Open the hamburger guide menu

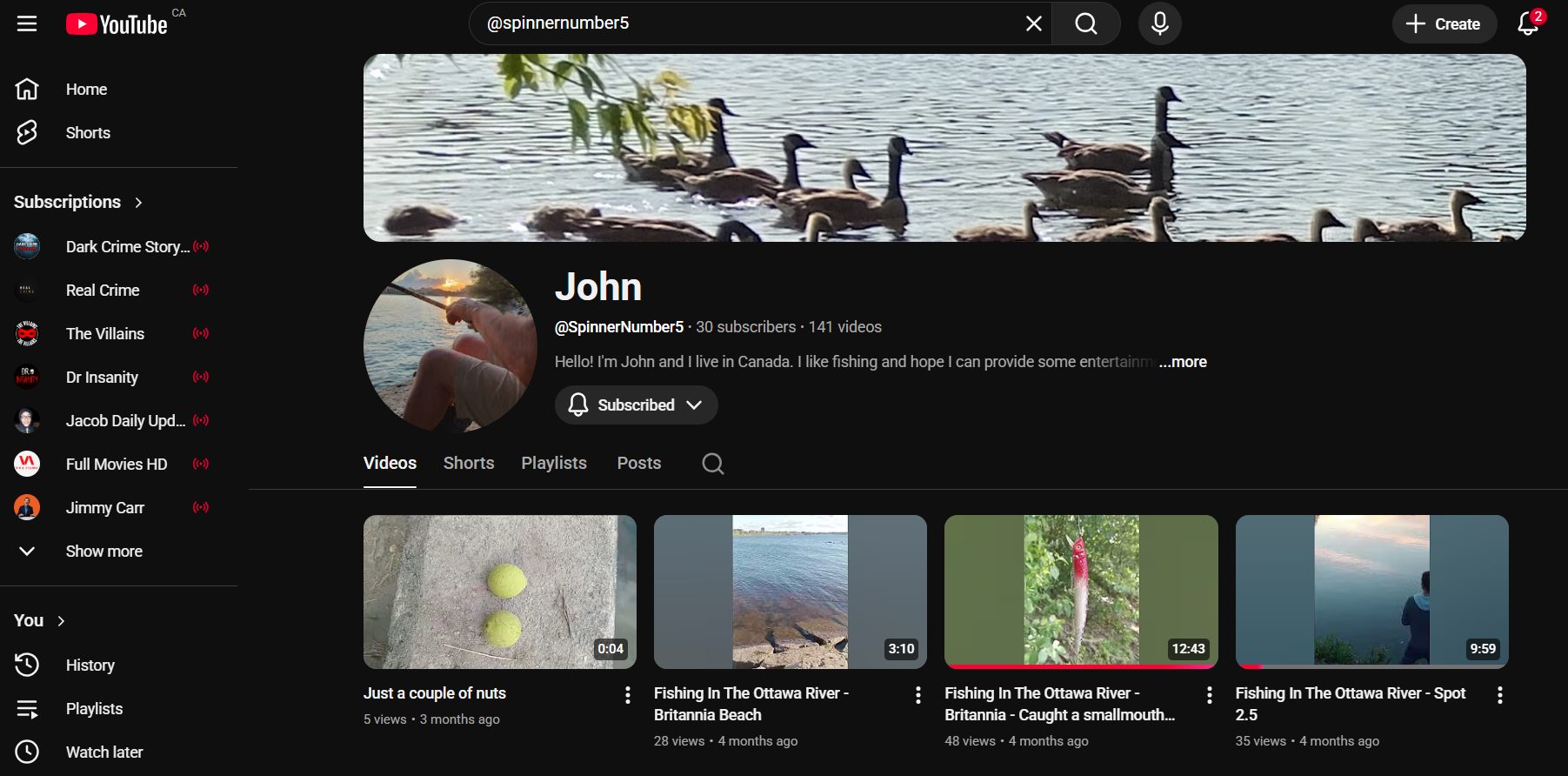27,23
